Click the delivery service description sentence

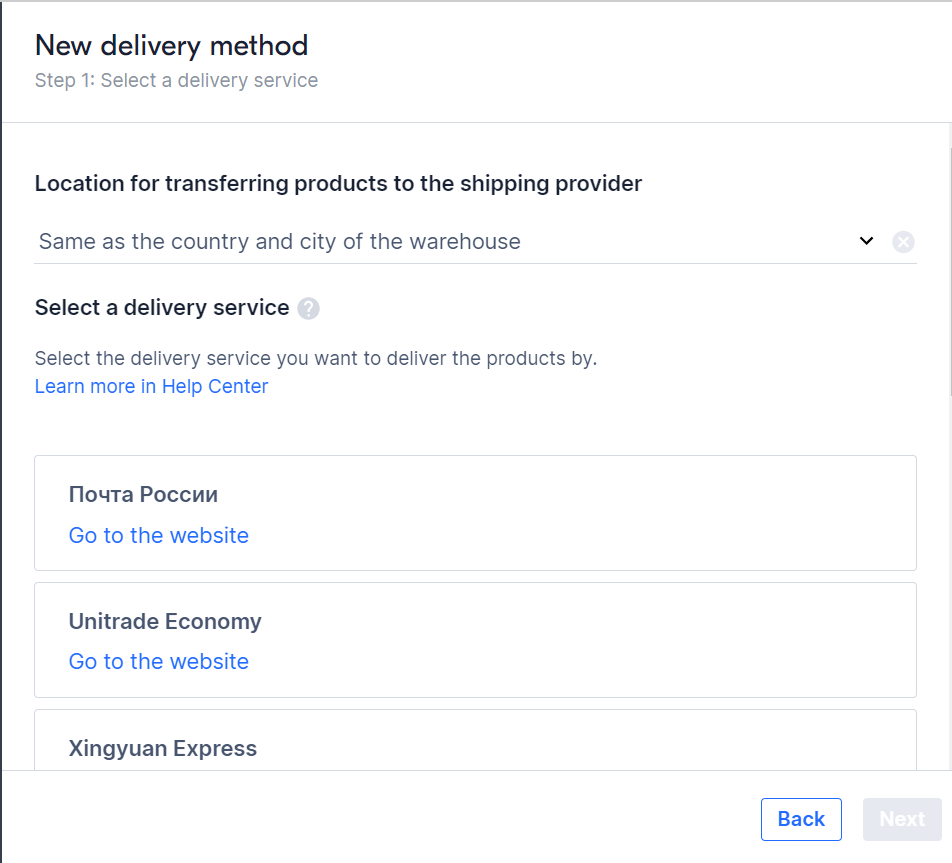tap(316, 358)
